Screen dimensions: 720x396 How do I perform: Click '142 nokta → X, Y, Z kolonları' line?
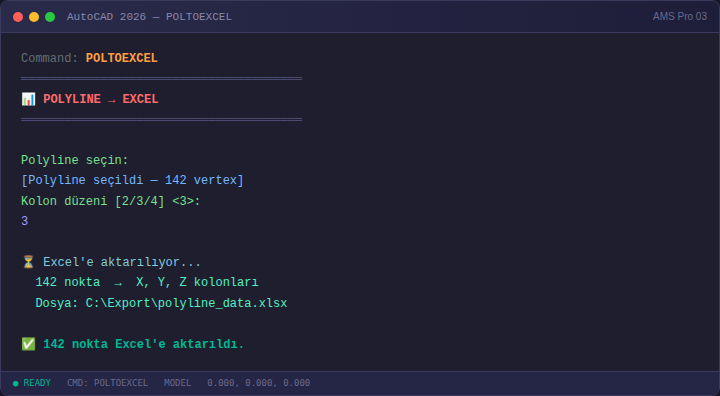tap(147, 282)
